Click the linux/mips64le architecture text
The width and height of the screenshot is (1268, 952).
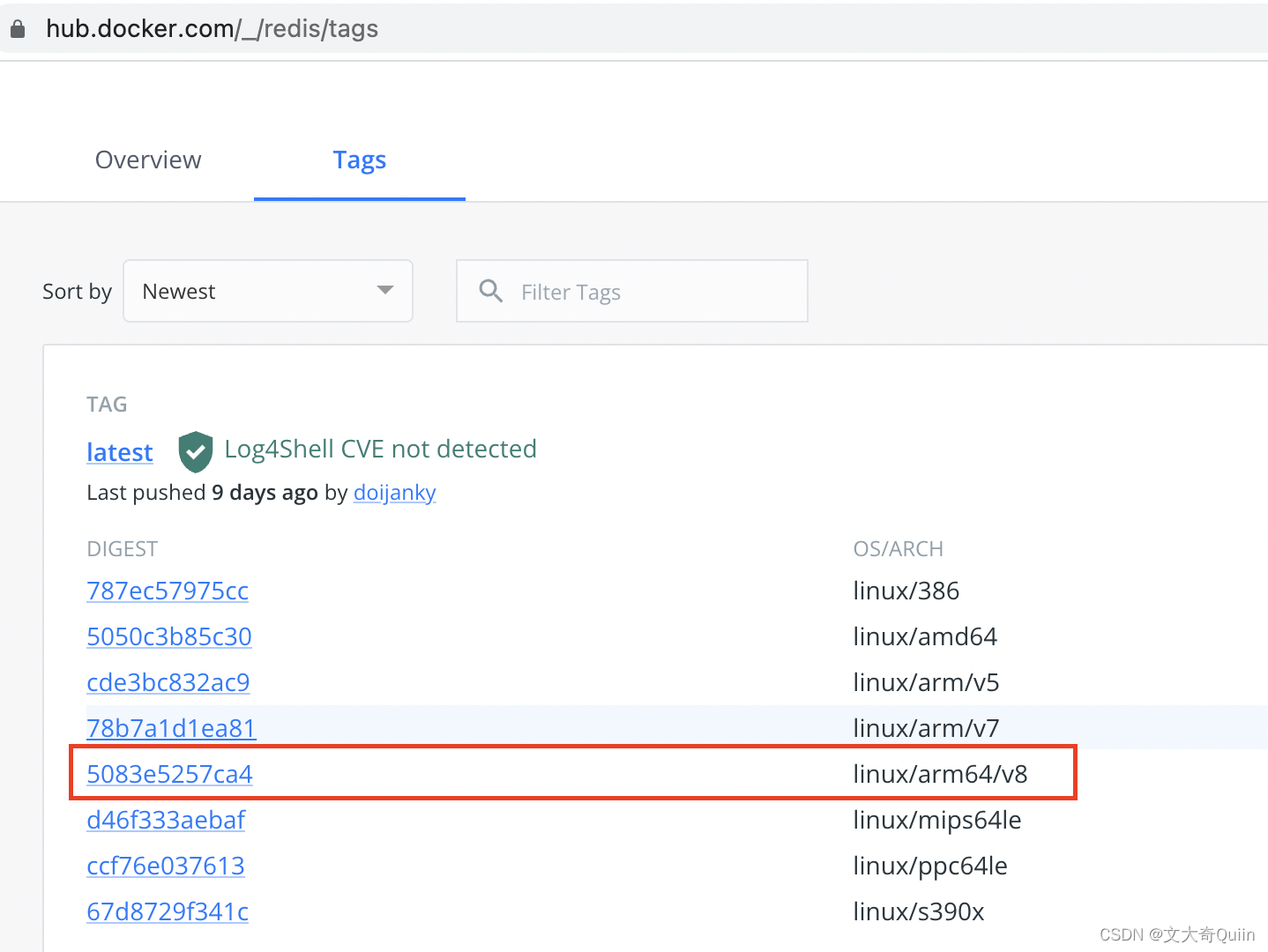coord(936,820)
